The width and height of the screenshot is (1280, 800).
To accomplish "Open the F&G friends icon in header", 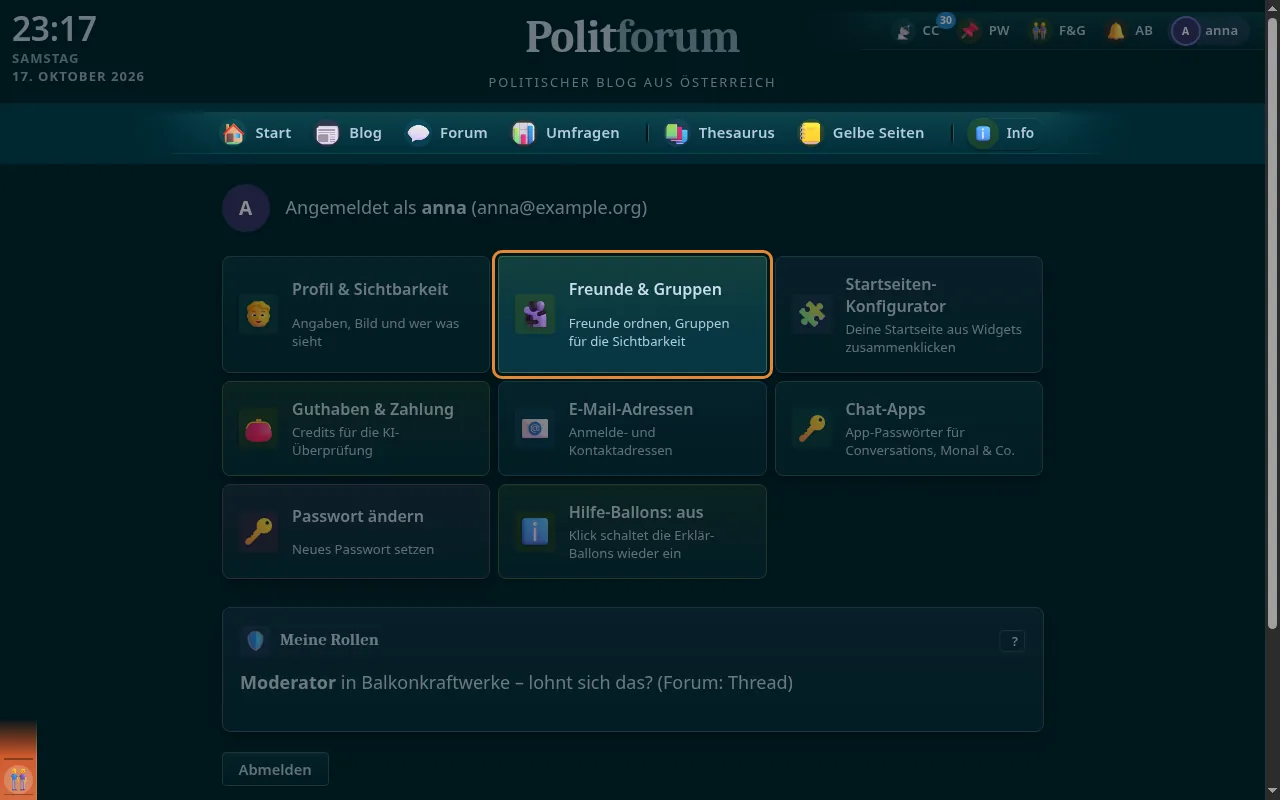I will pyautogui.click(x=1041, y=31).
